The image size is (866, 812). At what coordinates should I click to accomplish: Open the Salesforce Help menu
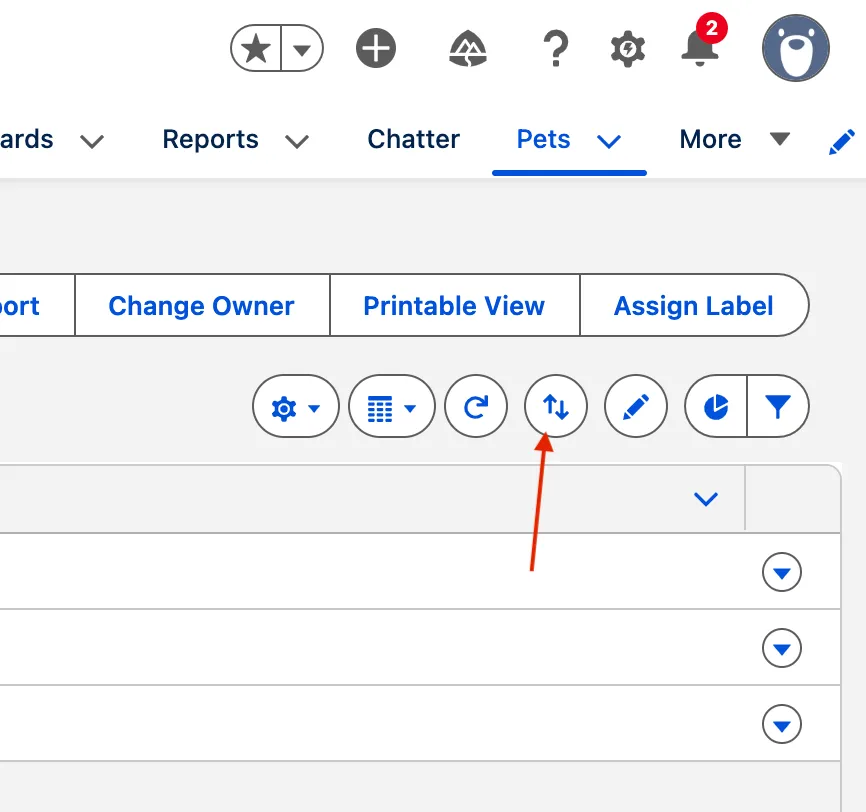[x=556, y=47]
